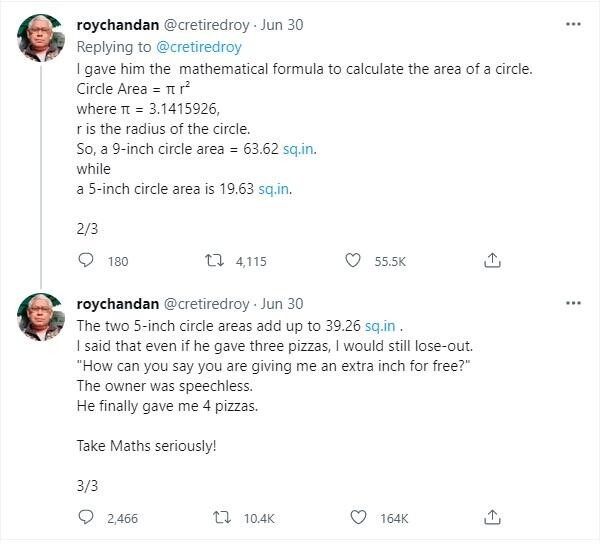The width and height of the screenshot is (605, 546).
Task: Like the 2/3 circle area tweet
Action: (x=352, y=260)
